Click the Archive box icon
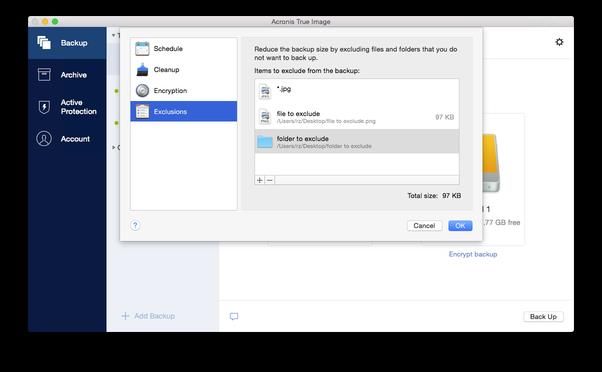This screenshot has height=372, width=602. [x=44, y=74]
